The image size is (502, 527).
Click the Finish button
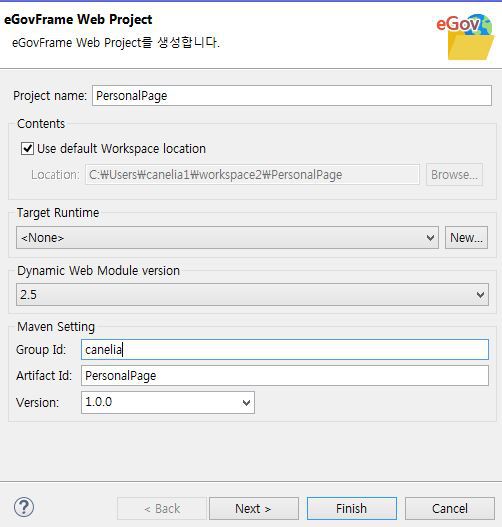coord(352,509)
